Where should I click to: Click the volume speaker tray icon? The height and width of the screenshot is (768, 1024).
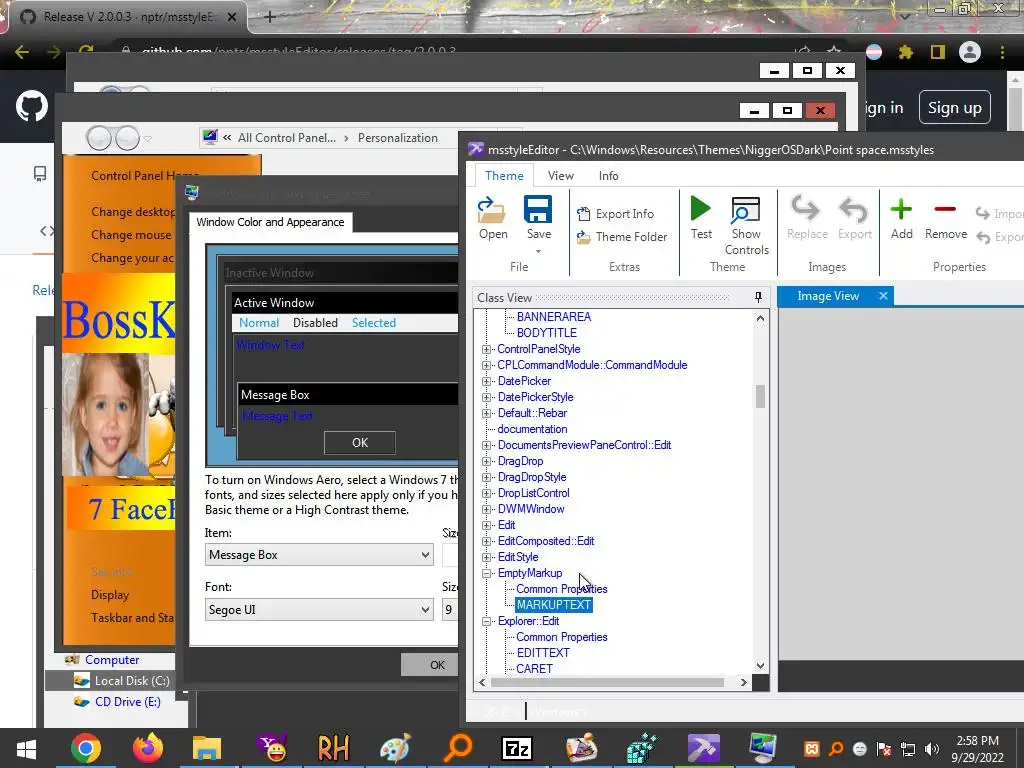pyautogui.click(x=932, y=749)
